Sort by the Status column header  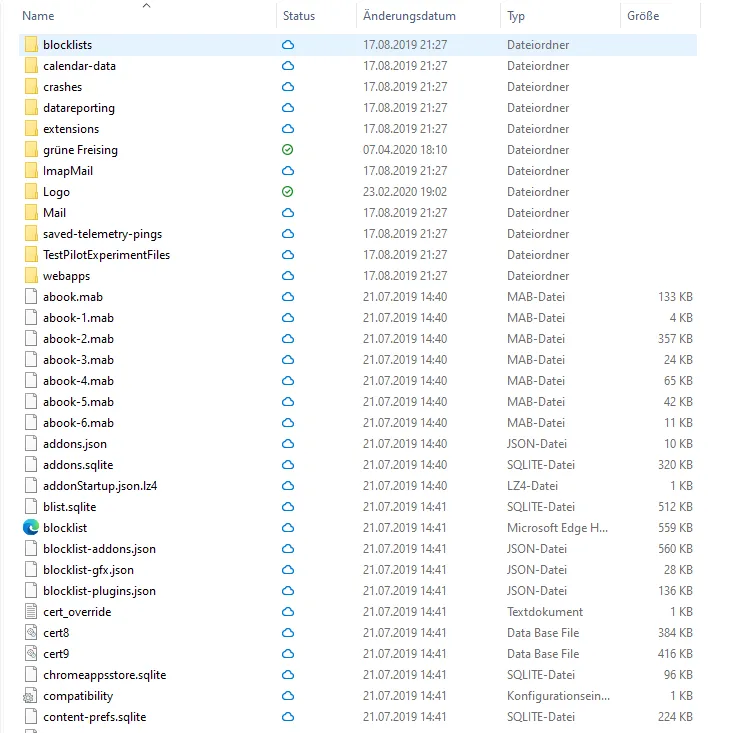tap(299, 16)
